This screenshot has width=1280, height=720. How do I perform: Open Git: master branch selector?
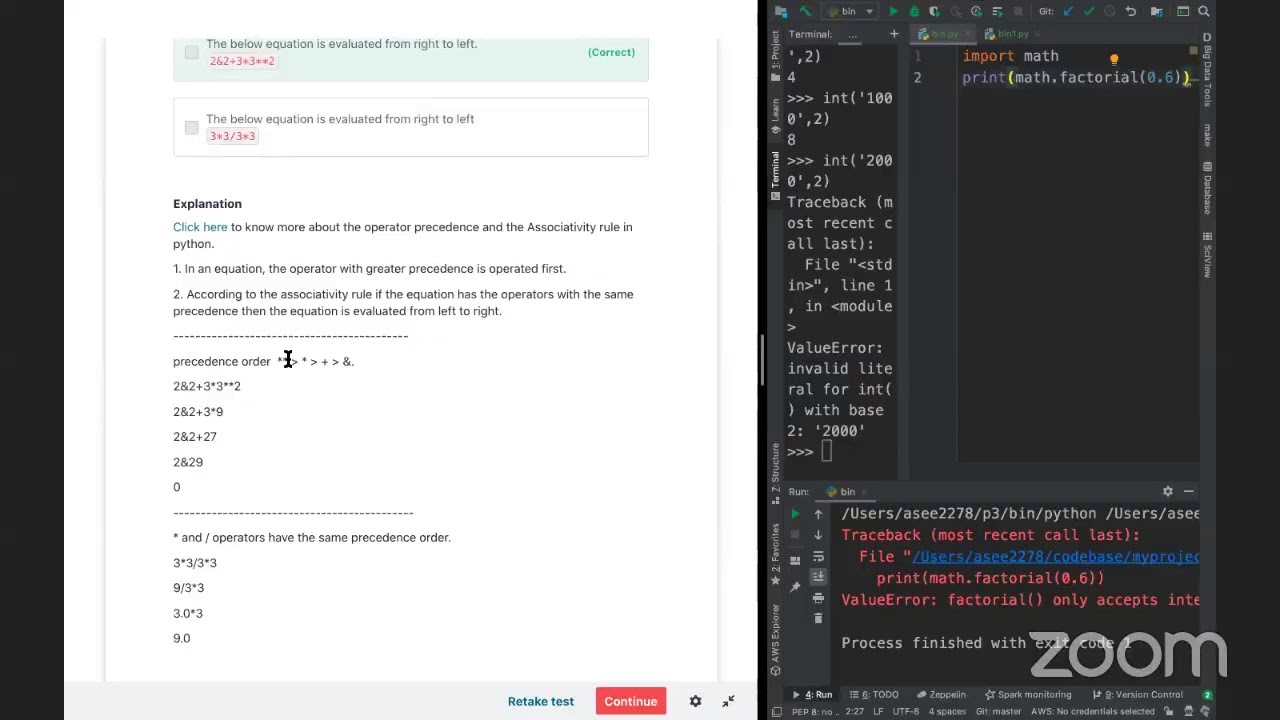coord(999,711)
